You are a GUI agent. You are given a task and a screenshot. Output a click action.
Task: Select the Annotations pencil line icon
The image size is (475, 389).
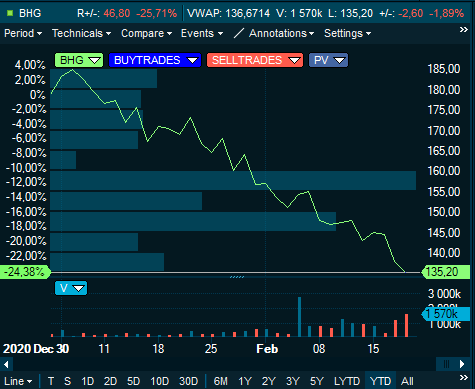click(239, 33)
